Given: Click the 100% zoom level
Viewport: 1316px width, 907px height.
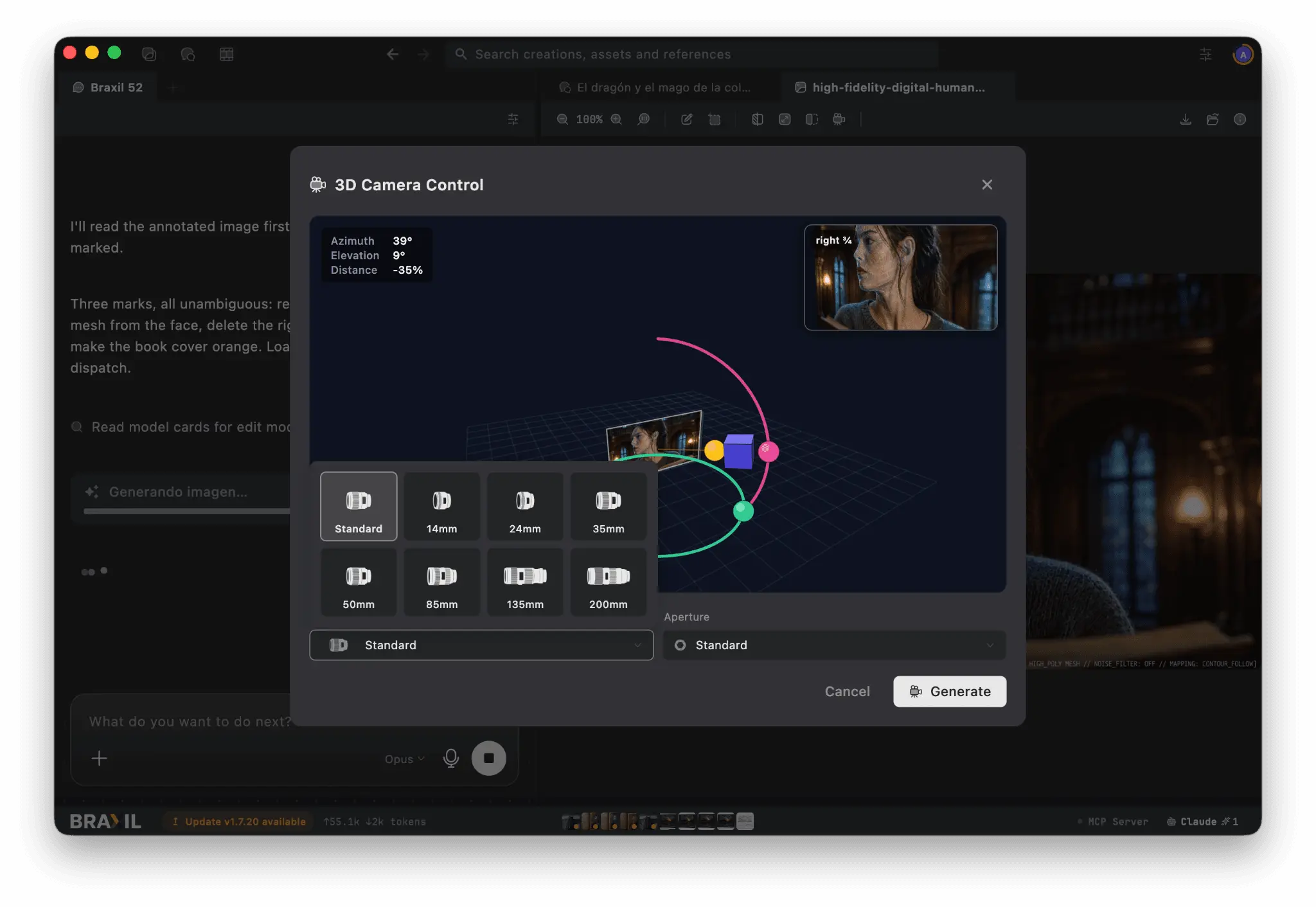Looking at the screenshot, I should click(589, 120).
